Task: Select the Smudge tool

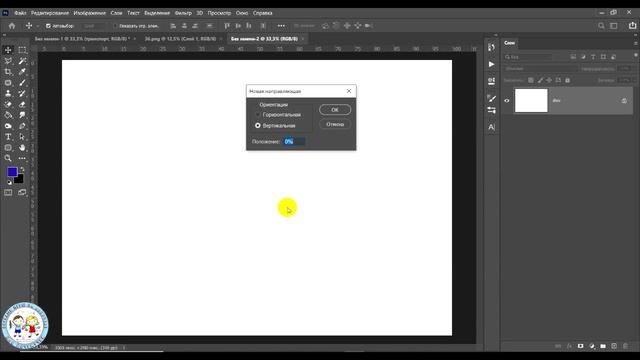Action: pyautogui.click(x=22, y=115)
